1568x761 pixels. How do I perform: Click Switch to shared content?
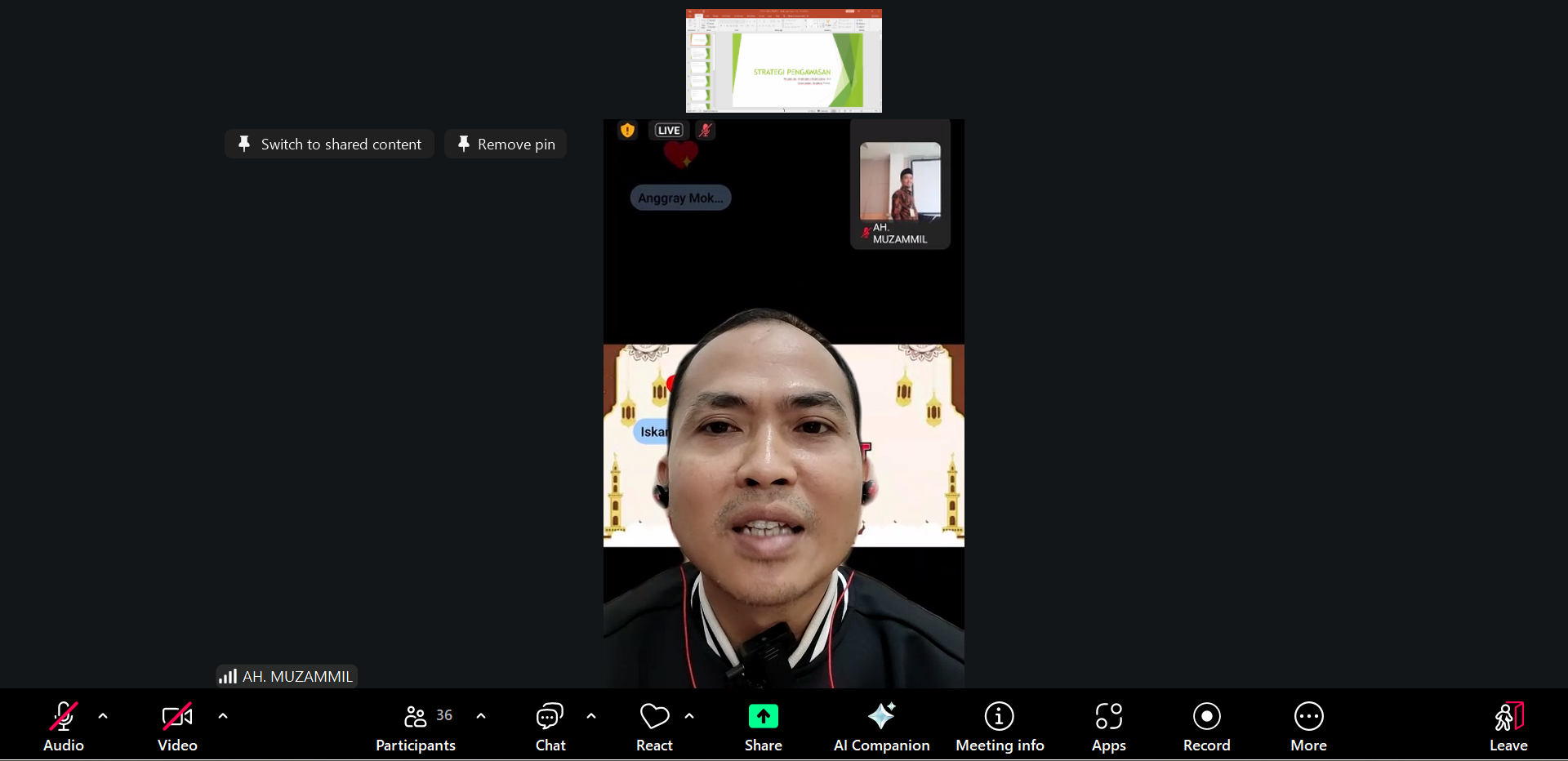click(330, 145)
